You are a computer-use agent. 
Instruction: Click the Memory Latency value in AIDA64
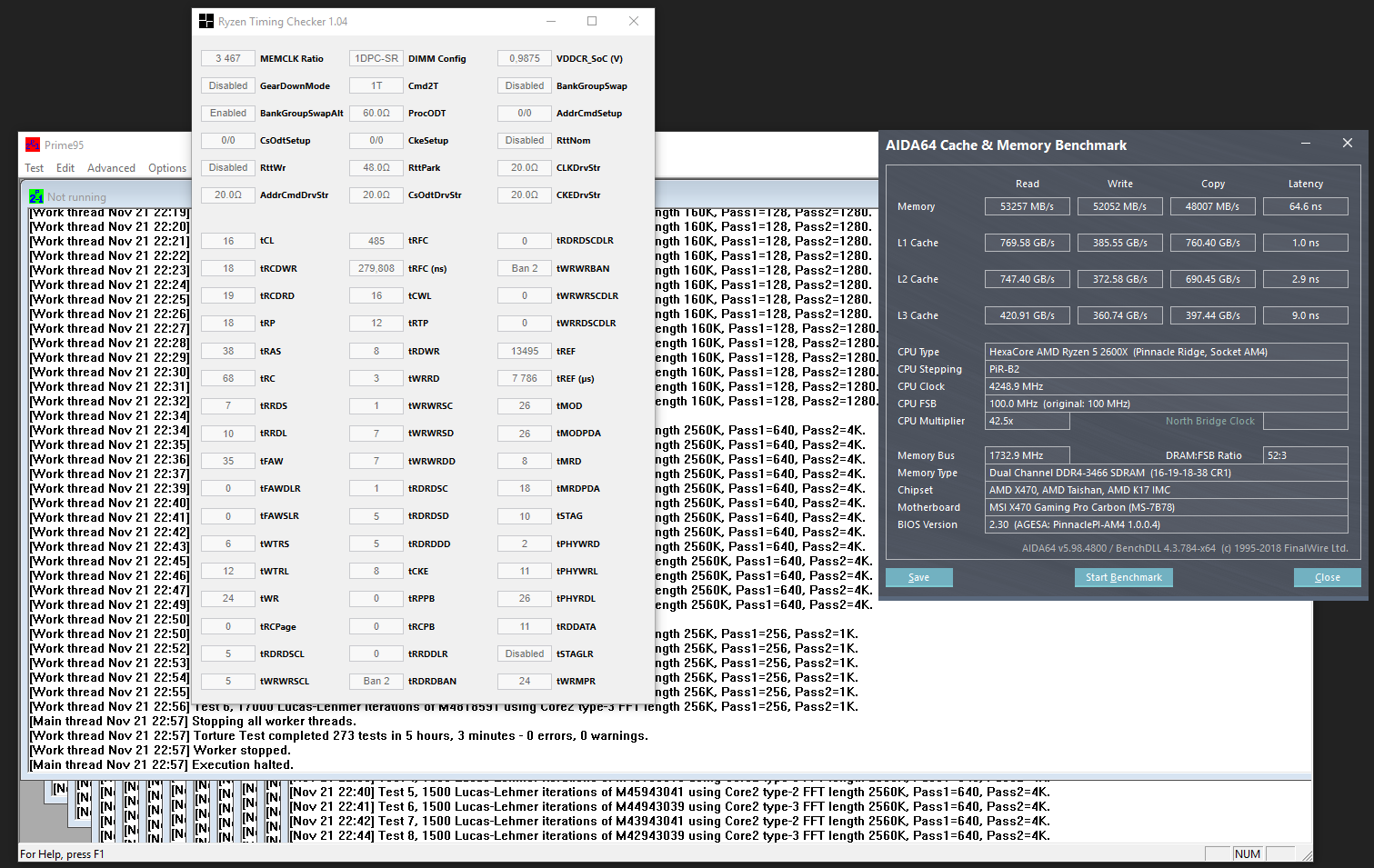click(x=1306, y=206)
